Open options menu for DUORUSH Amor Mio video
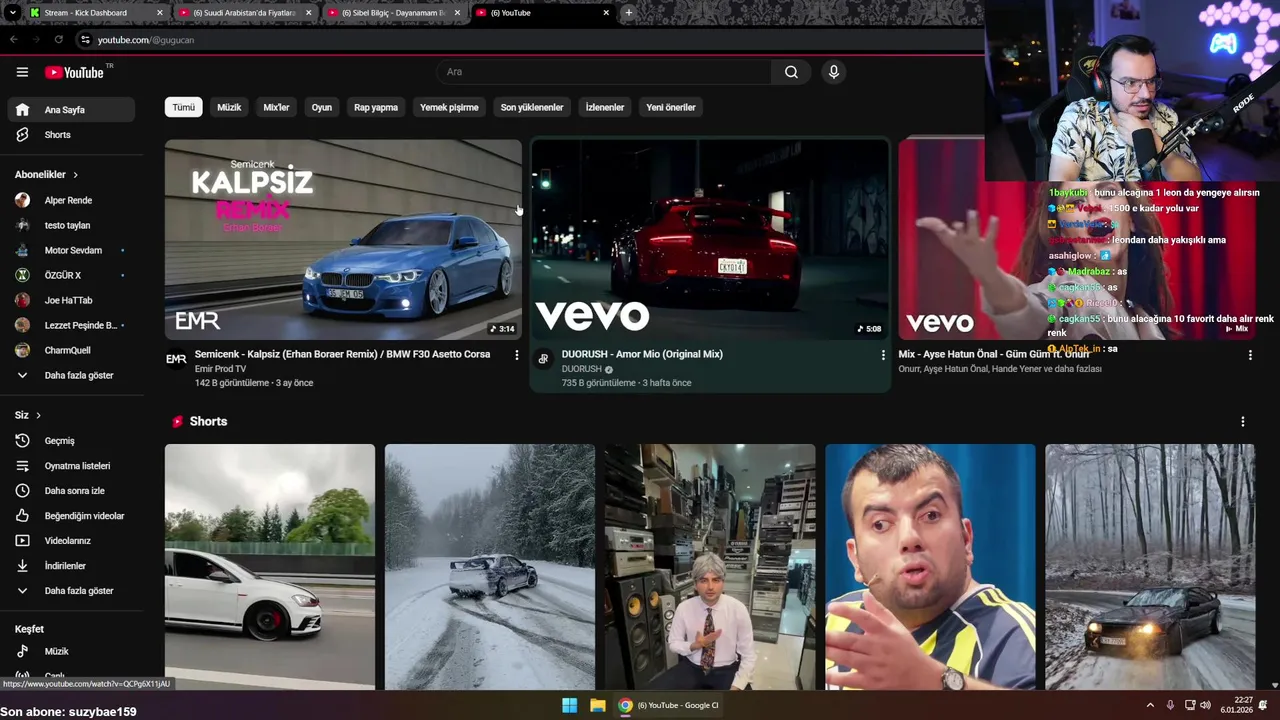 (883, 355)
